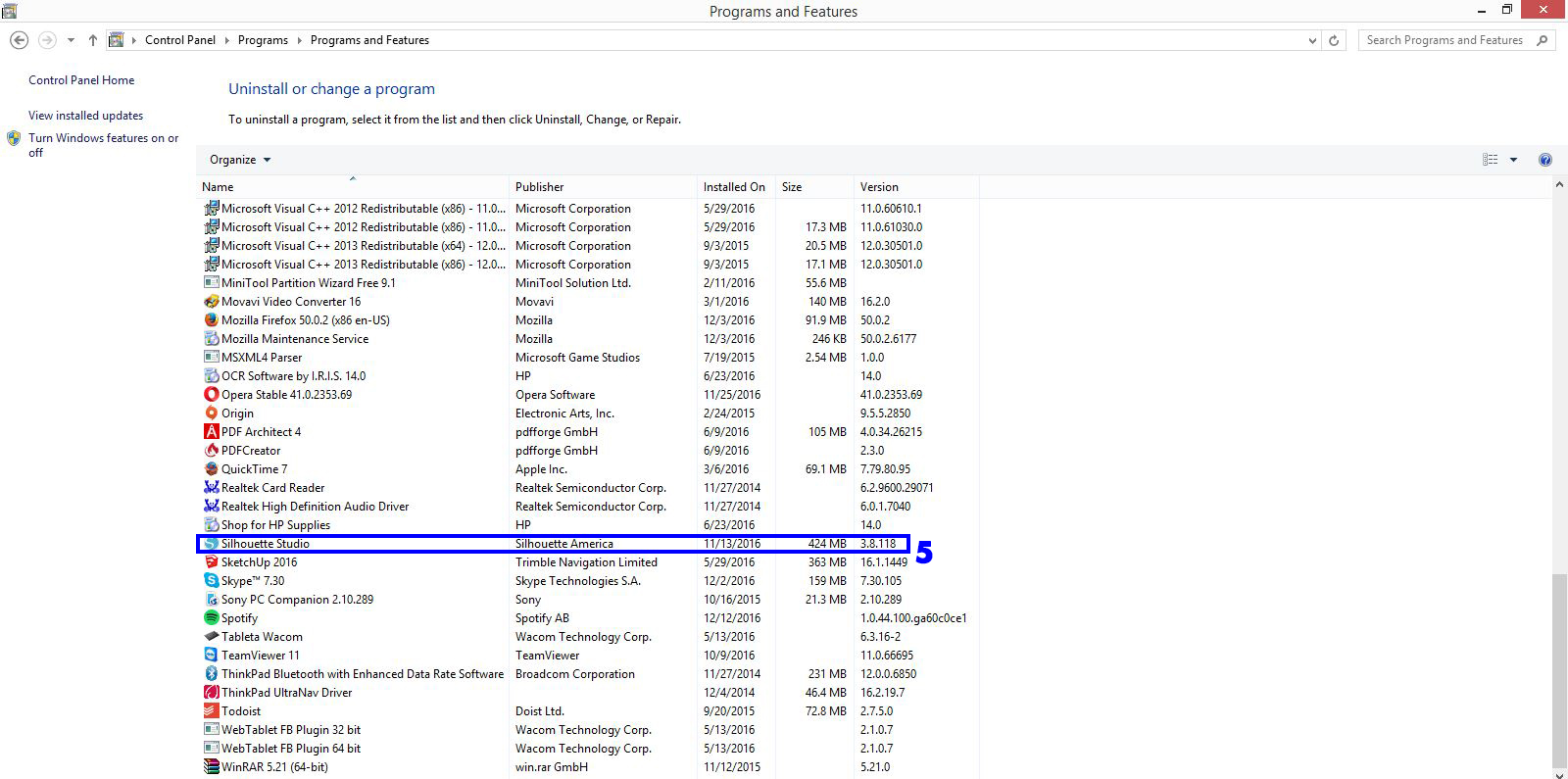The width and height of the screenshot is (1568, 779).
Task: Click the 424 MB size cell
Action: coord(827,544)
